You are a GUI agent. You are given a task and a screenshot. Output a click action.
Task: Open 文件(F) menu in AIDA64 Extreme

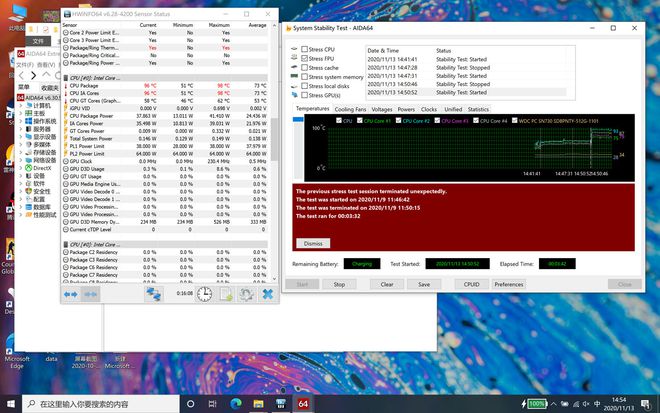(x=25, y=65)
